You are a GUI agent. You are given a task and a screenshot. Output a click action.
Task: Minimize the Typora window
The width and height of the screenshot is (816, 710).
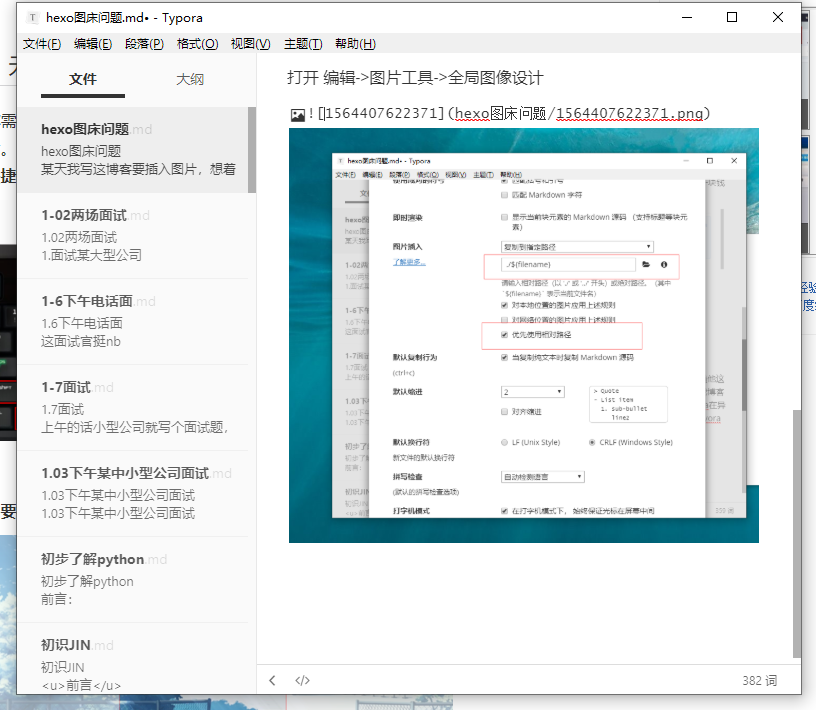click(x=687, y=17)
